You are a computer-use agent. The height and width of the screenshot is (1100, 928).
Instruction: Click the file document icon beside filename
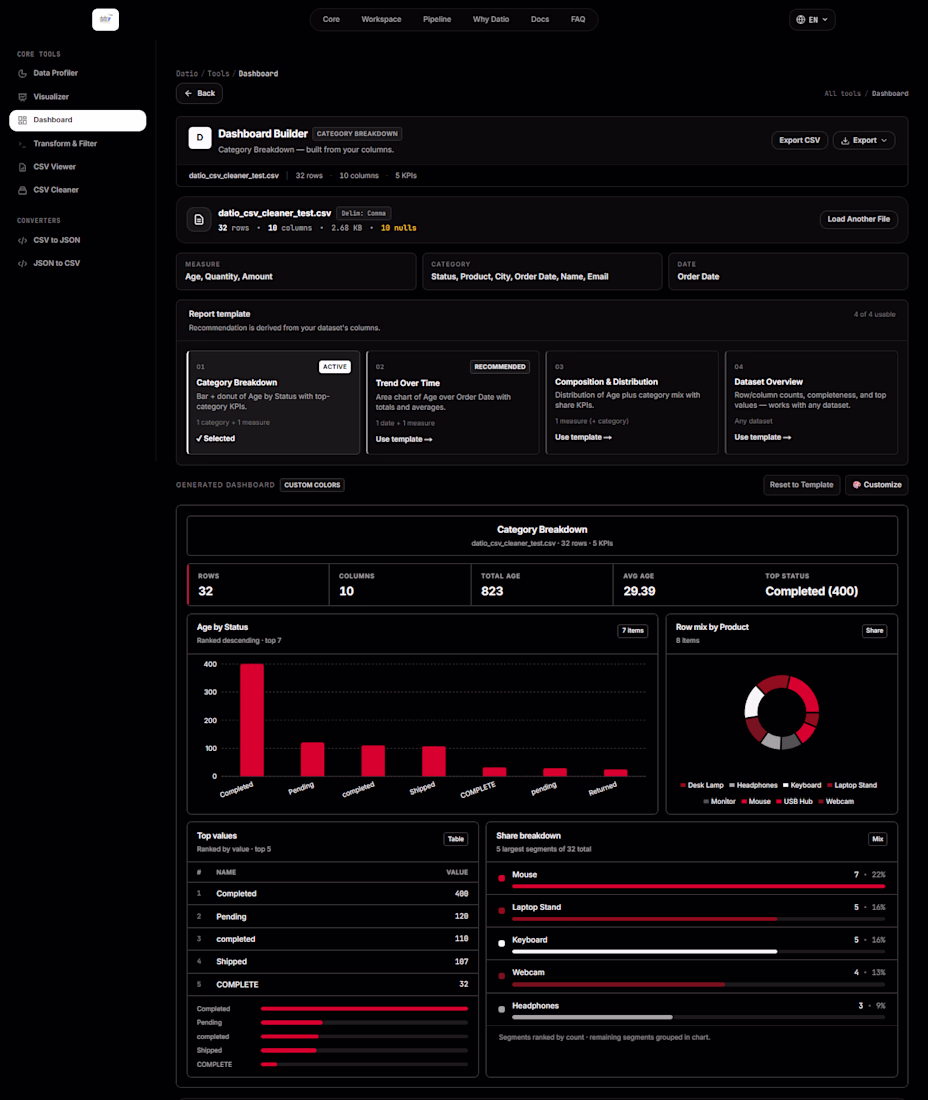[199, 220]
